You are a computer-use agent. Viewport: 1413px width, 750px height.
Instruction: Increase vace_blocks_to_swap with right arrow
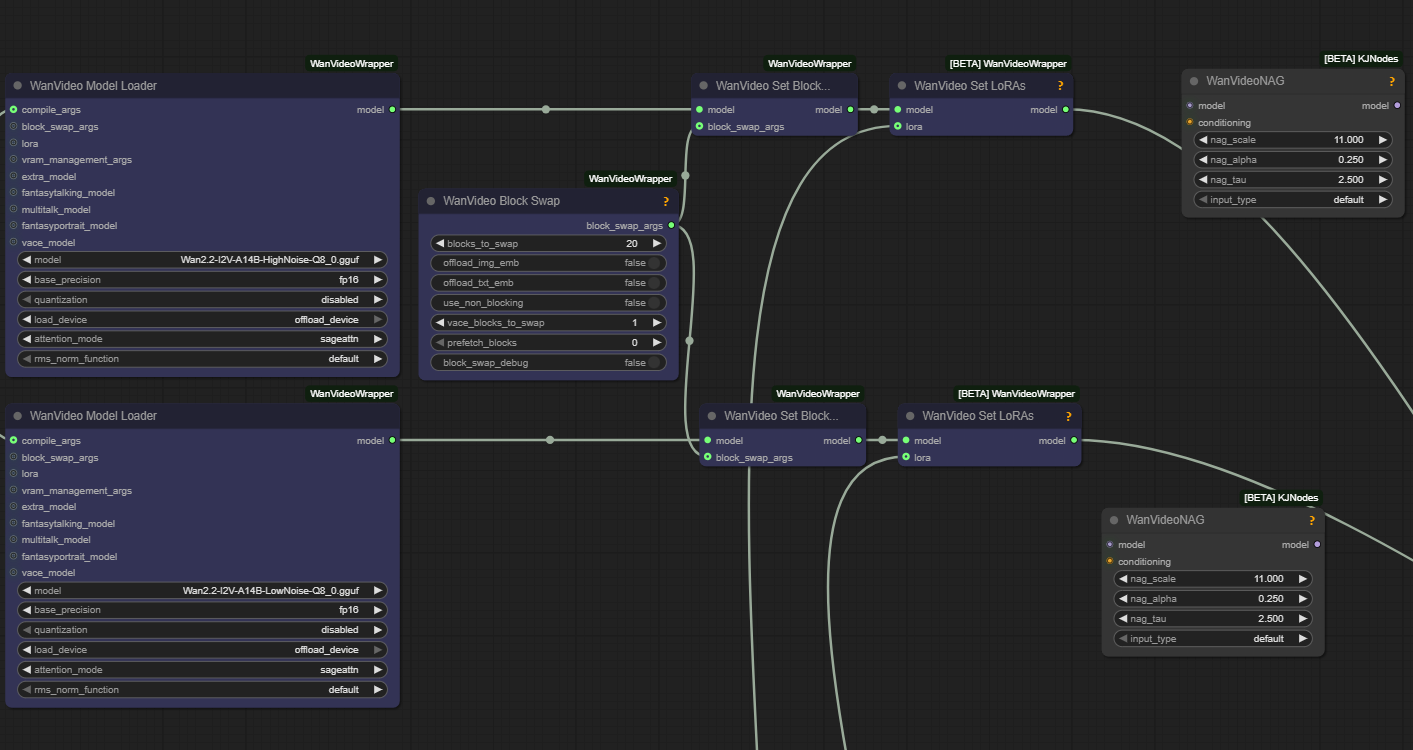[x=657, y=323]
